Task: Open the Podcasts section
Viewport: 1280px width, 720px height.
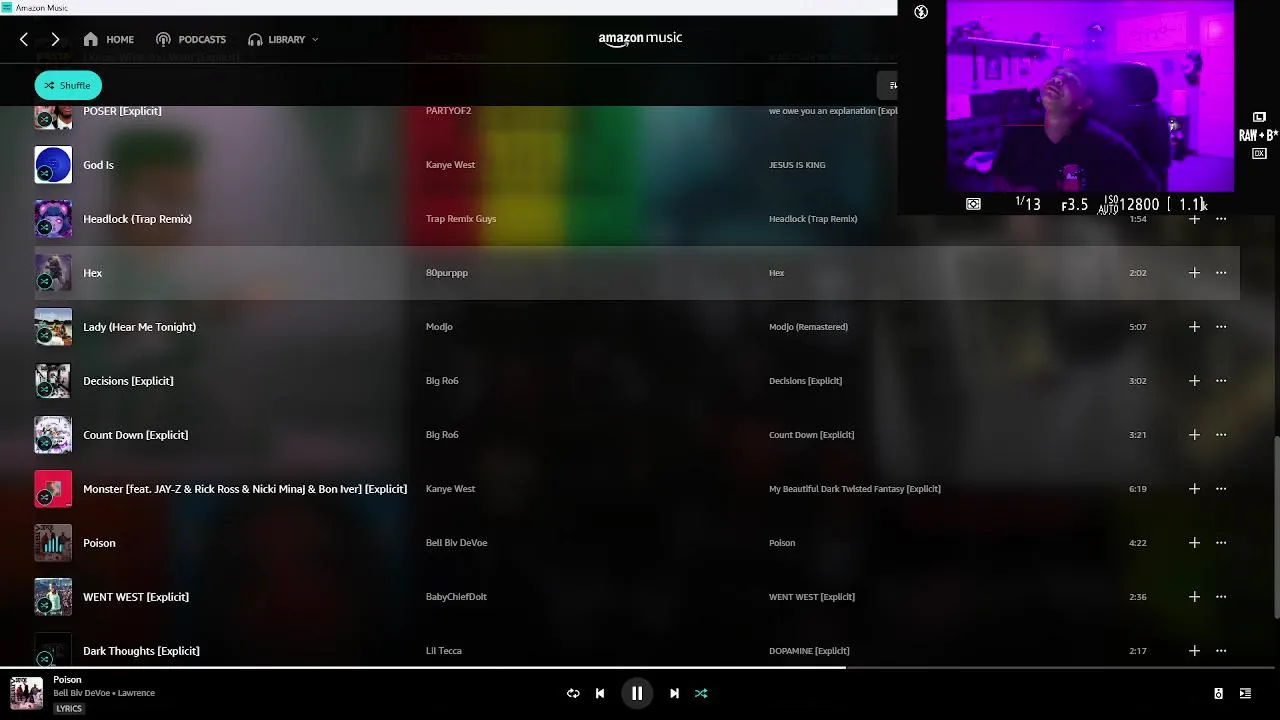Action: click(191, 39)
